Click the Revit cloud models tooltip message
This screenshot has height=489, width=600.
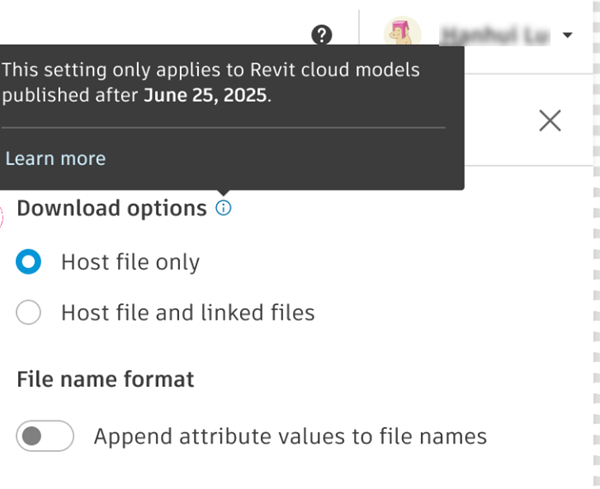pyautogui.click(x=210, y=71)
